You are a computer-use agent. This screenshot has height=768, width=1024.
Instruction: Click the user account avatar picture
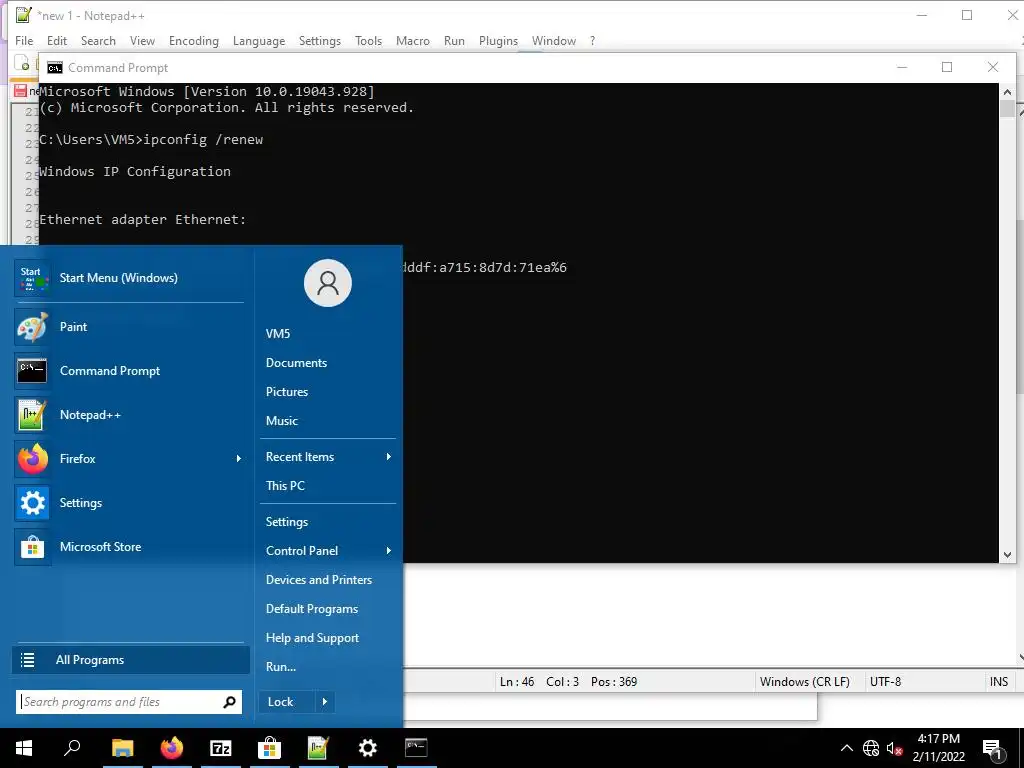328,283
